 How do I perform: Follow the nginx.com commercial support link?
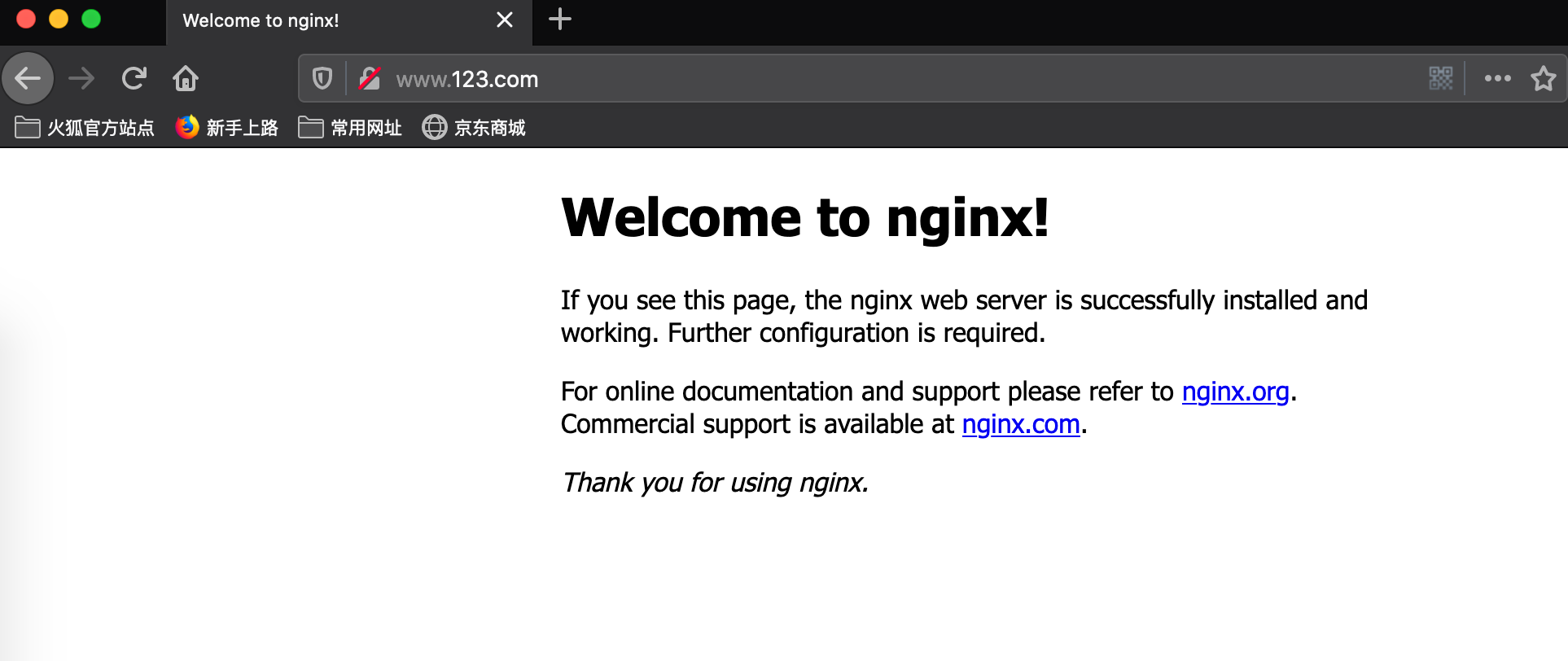point(1021,424)
